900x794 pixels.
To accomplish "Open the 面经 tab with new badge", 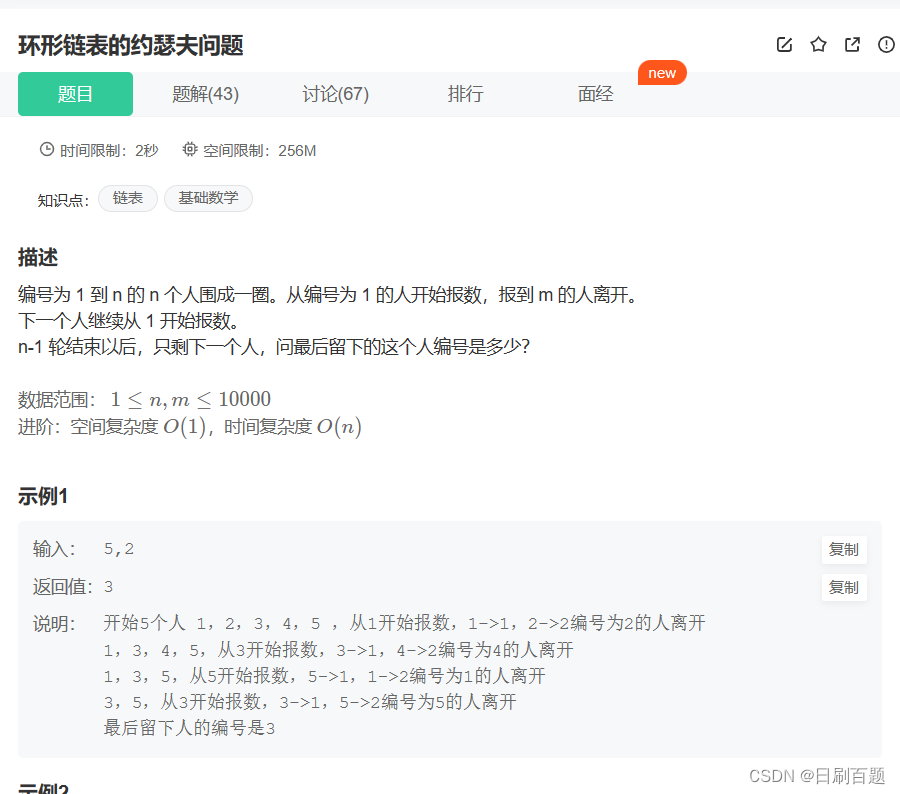I will (x=595, y=93).
